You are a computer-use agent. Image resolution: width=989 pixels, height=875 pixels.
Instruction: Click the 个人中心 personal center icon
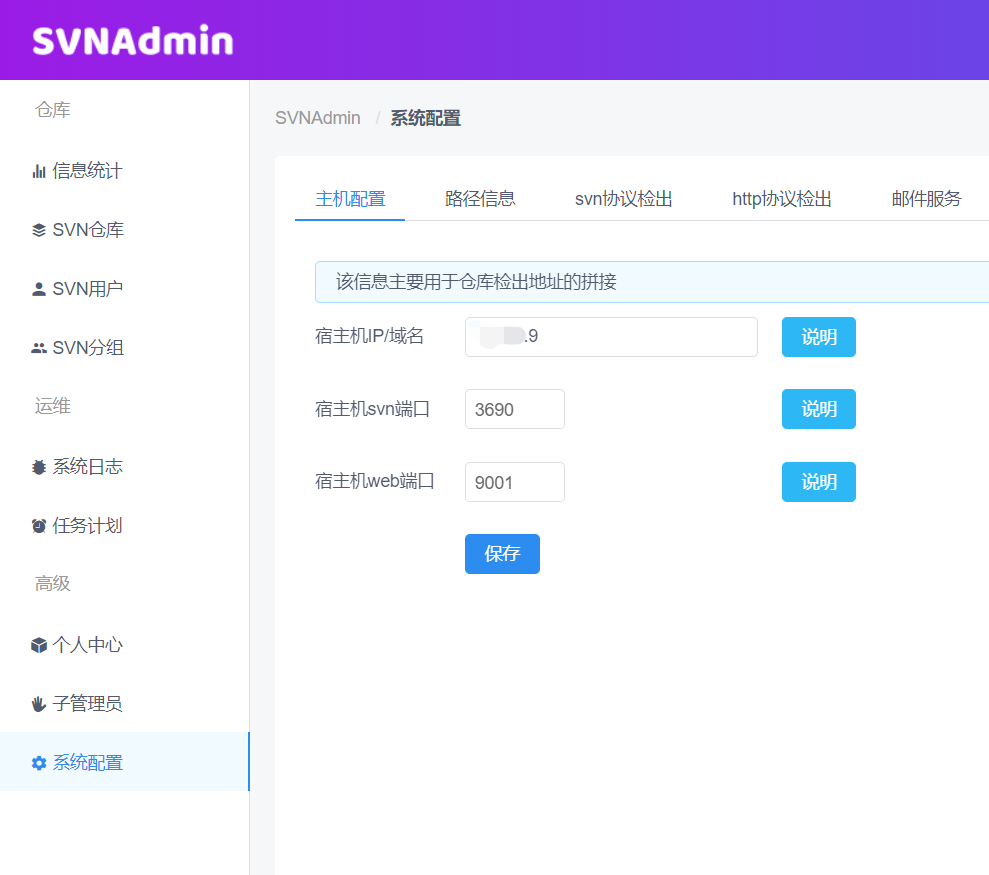(x=38, y=644)
